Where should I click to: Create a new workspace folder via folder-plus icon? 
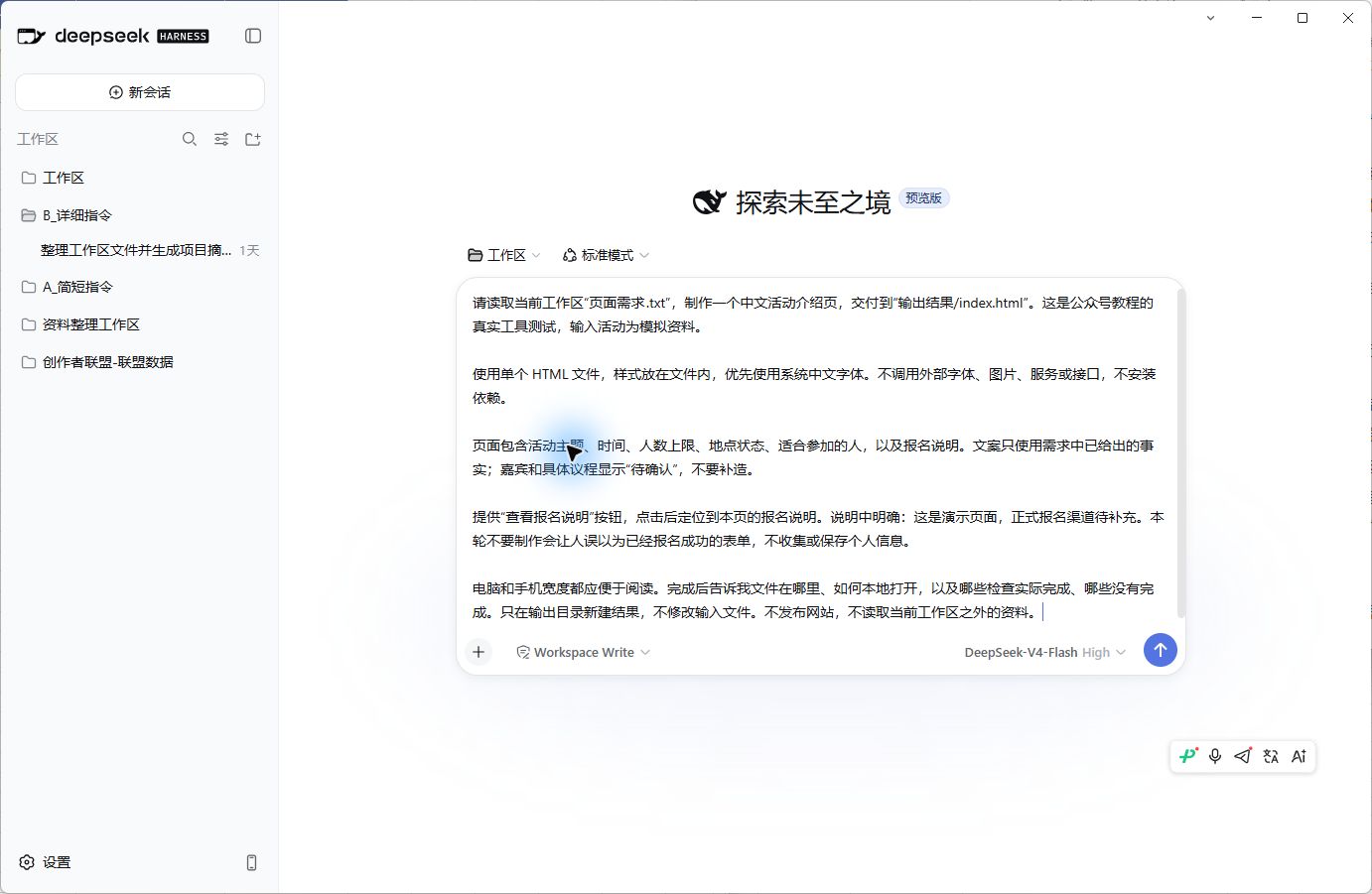253,139
